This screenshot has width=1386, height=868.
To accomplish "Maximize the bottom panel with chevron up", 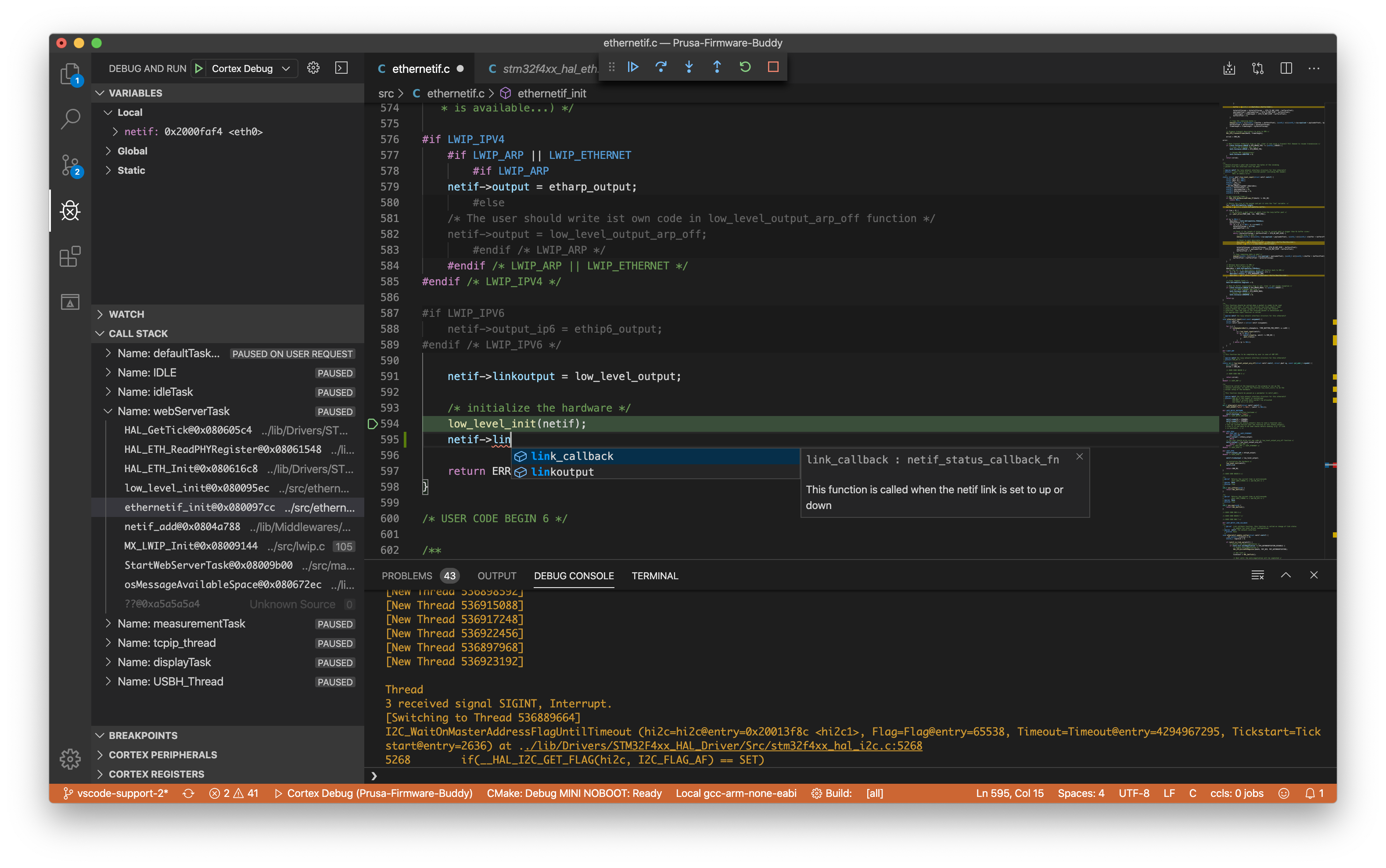I will tap(1285, 575).
